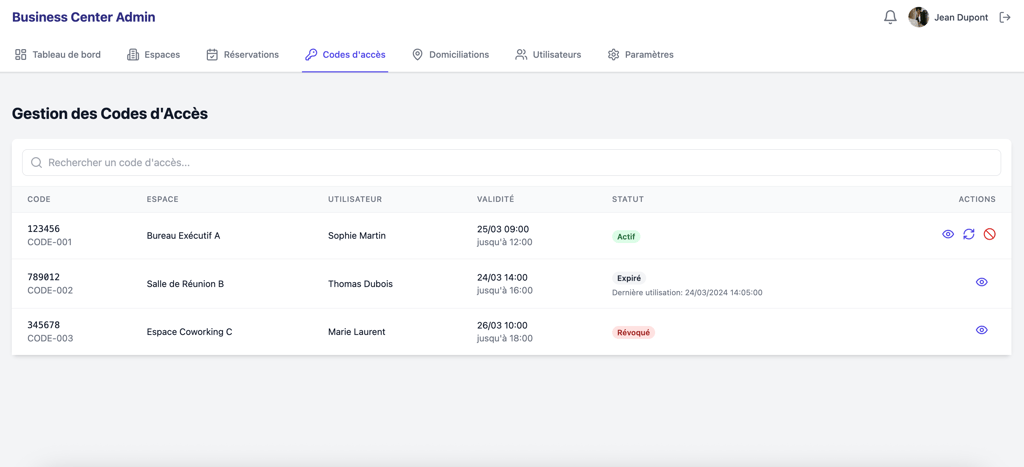
Task: Regenerate code 123456 with the refresh icon
Action: pyautogui.click(x=969, y=234)
